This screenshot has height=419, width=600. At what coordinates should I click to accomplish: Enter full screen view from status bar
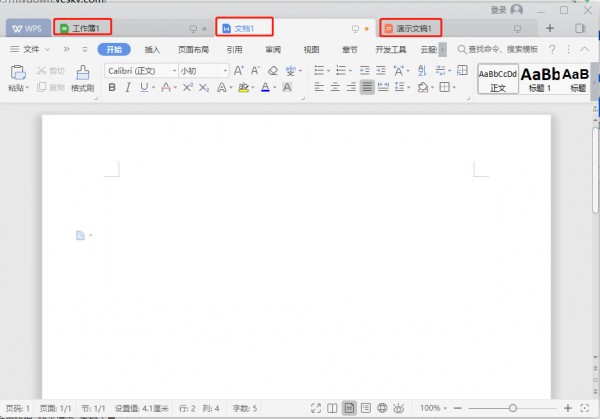(315, 408)
